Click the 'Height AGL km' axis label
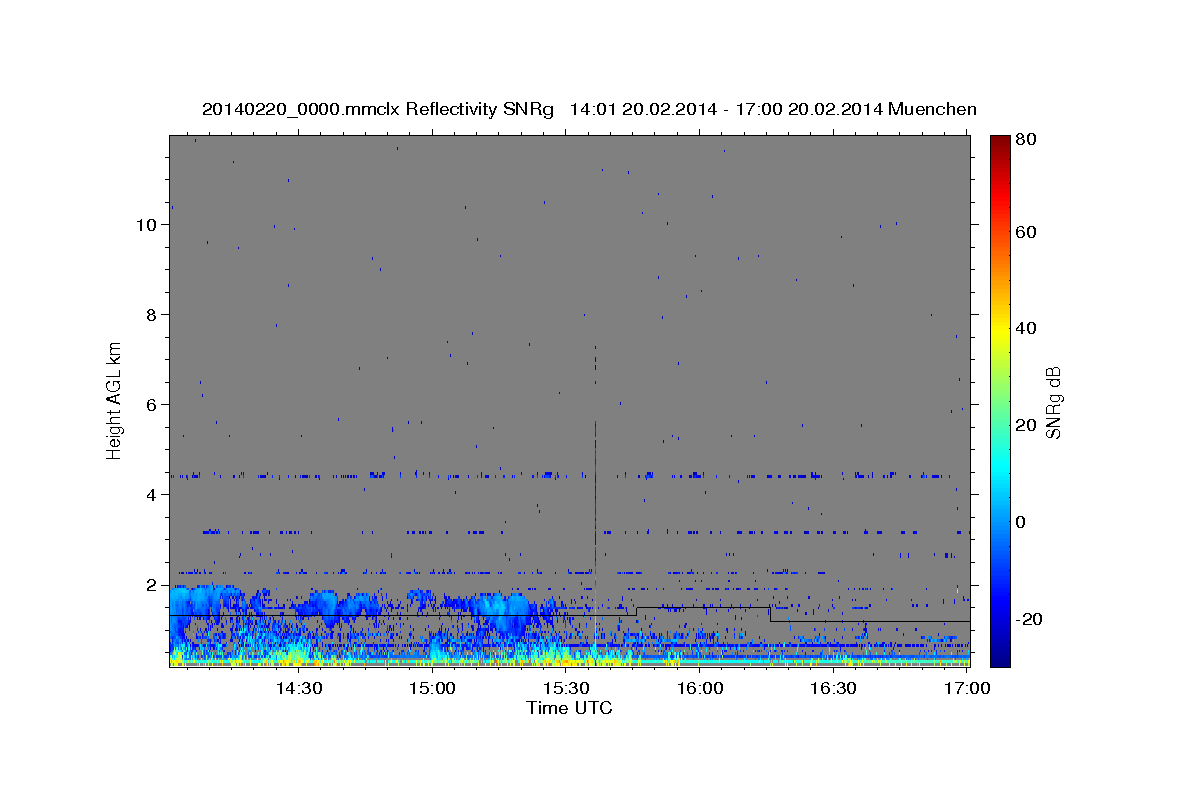Screen dimensions: 1200x800 (x=115, y=399)
